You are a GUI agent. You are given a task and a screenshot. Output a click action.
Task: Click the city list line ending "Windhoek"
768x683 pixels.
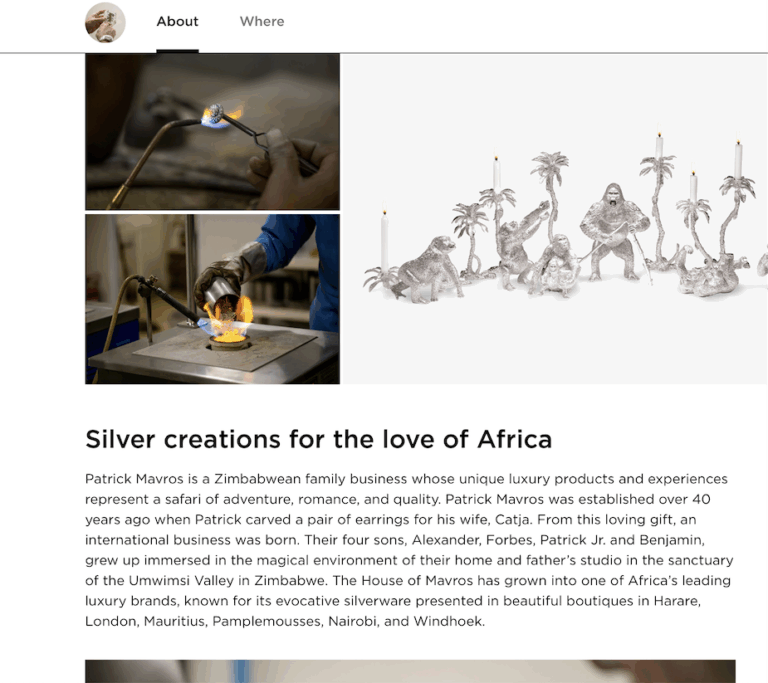tap(285, 621)
